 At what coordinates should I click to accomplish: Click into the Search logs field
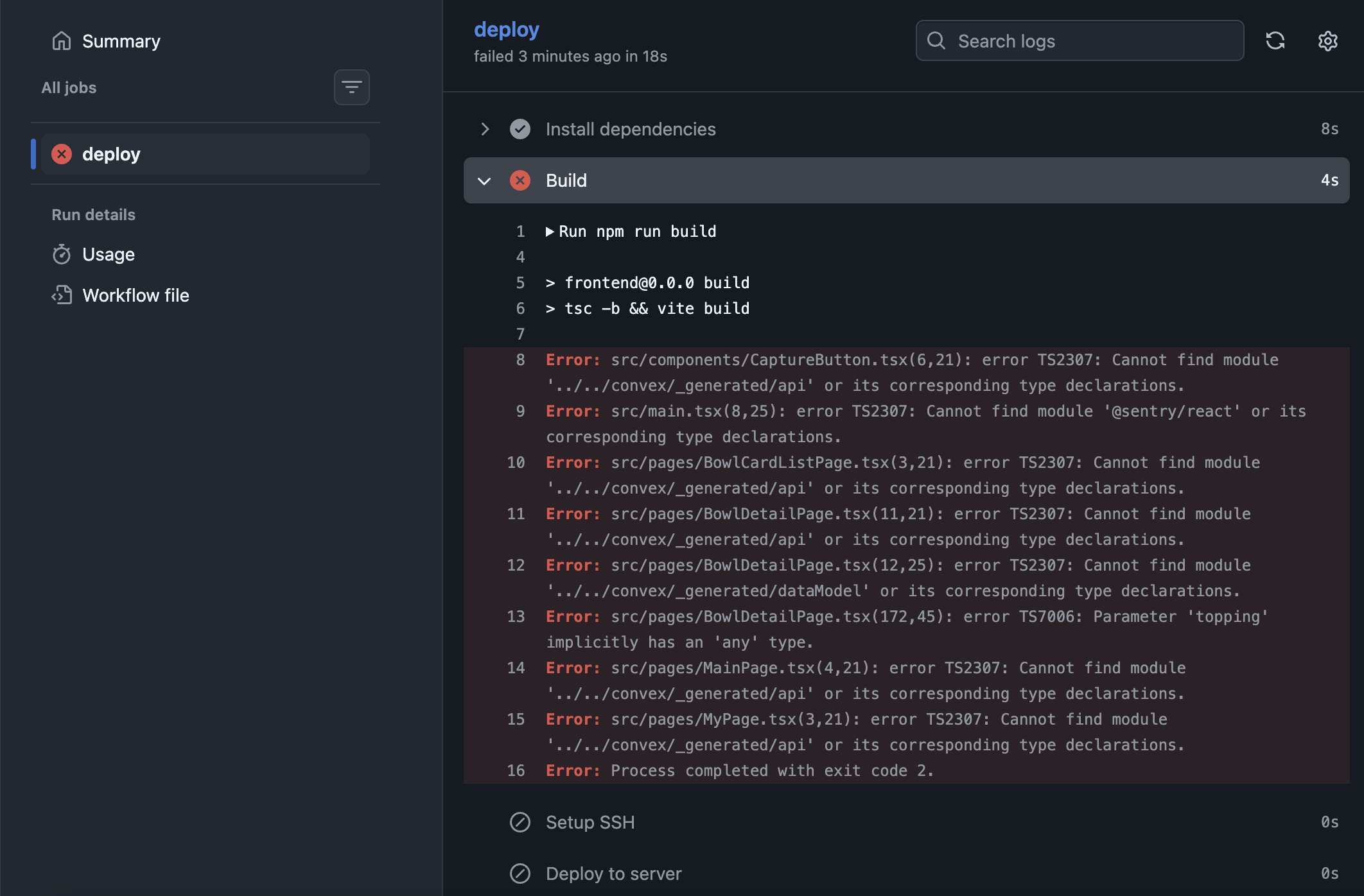(x=1092, y=41)
